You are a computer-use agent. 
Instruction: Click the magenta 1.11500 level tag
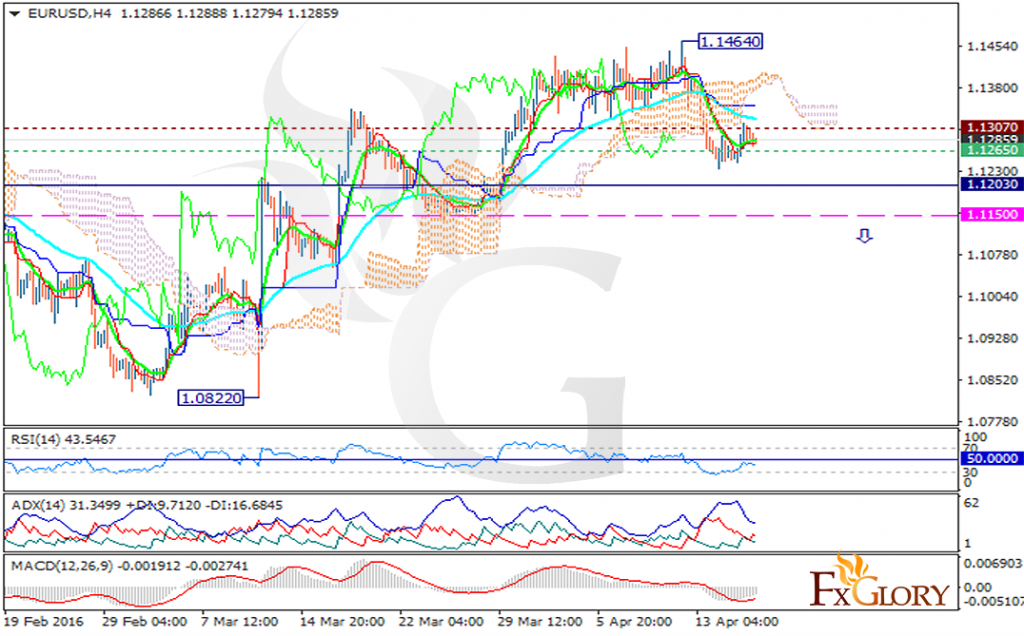tap(992, 214)
